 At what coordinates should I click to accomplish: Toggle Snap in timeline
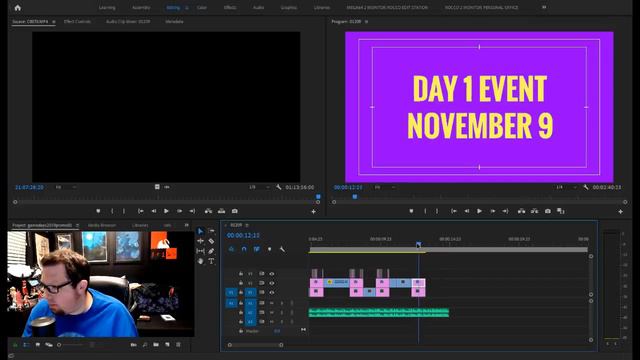click(x=244, y=249)
